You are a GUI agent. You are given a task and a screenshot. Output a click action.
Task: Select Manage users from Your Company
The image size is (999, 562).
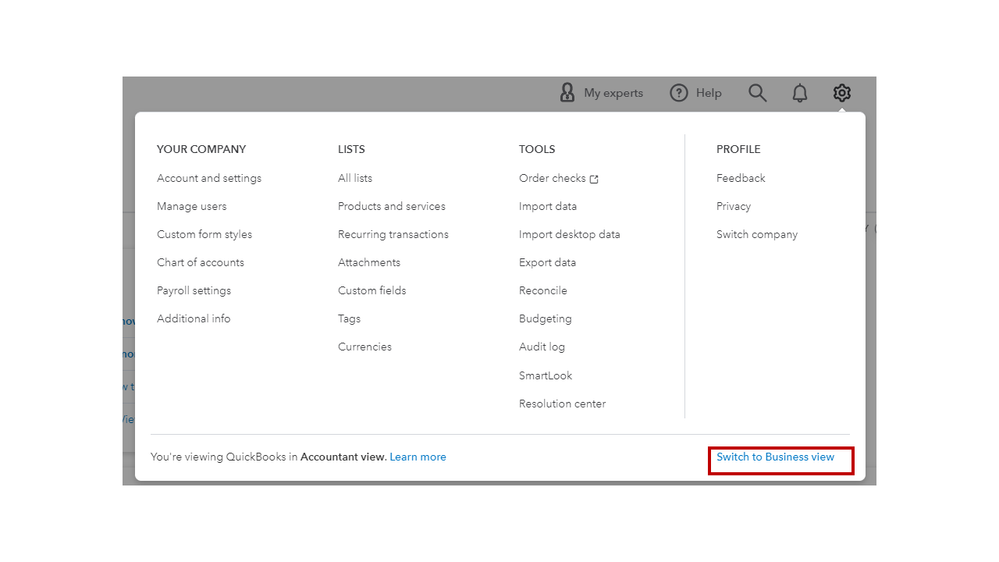pyautogui.click(x=192, y=206)
